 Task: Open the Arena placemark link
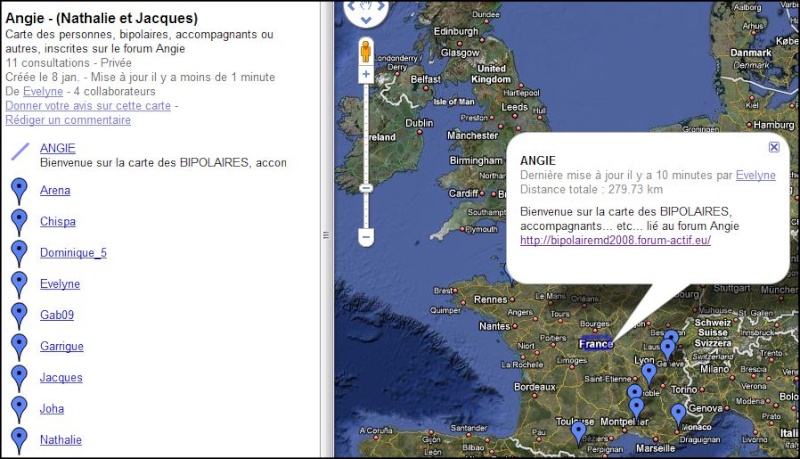(x=55, y=190)
